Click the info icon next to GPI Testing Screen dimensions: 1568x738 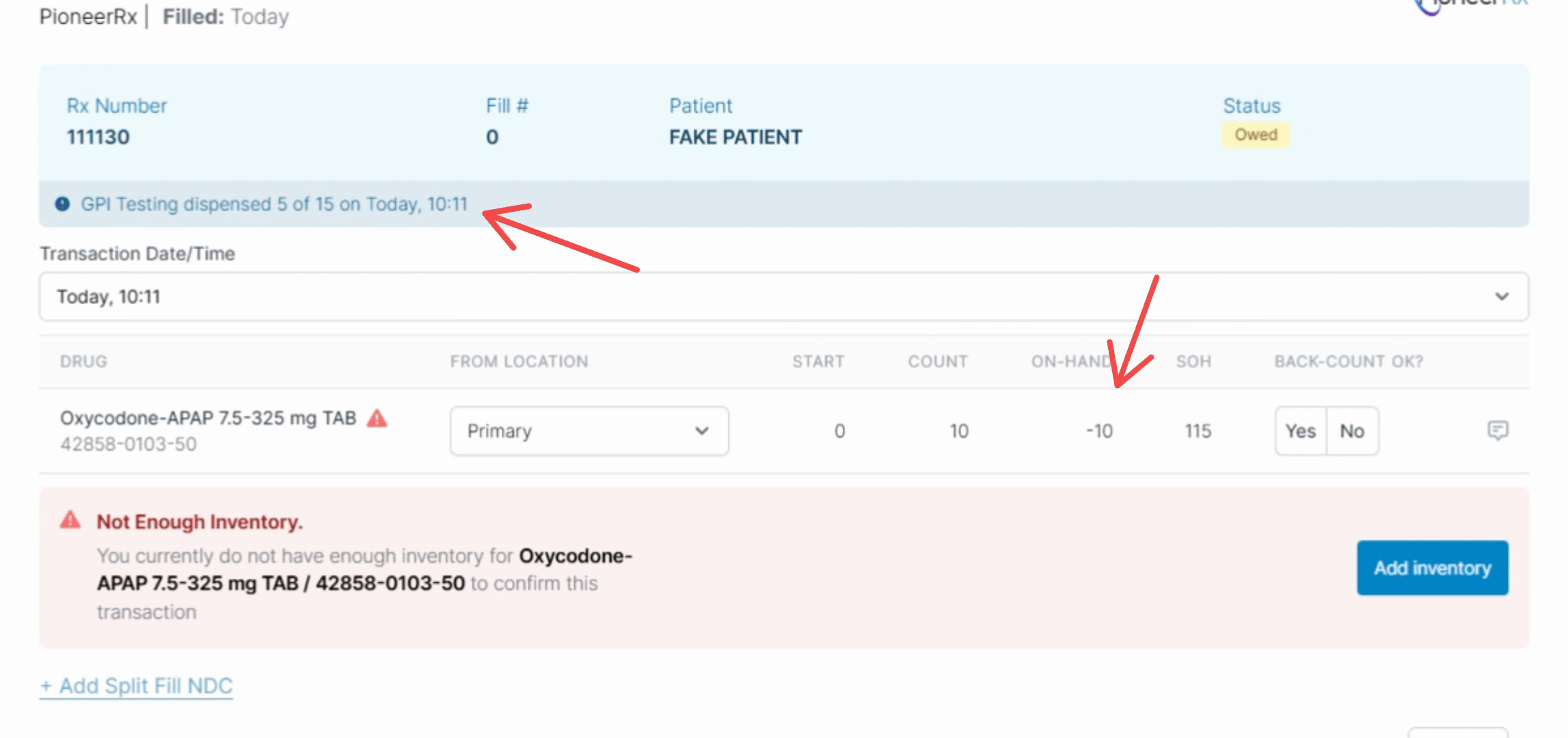point(62,204)
